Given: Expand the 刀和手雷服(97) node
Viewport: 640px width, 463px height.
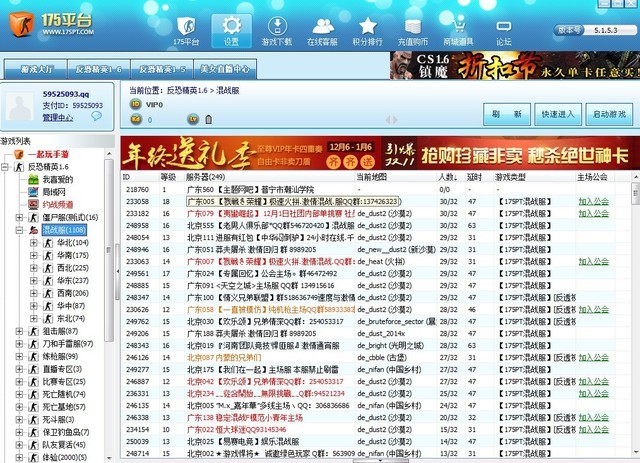Looking at the screenshot, I should point(19,344).
